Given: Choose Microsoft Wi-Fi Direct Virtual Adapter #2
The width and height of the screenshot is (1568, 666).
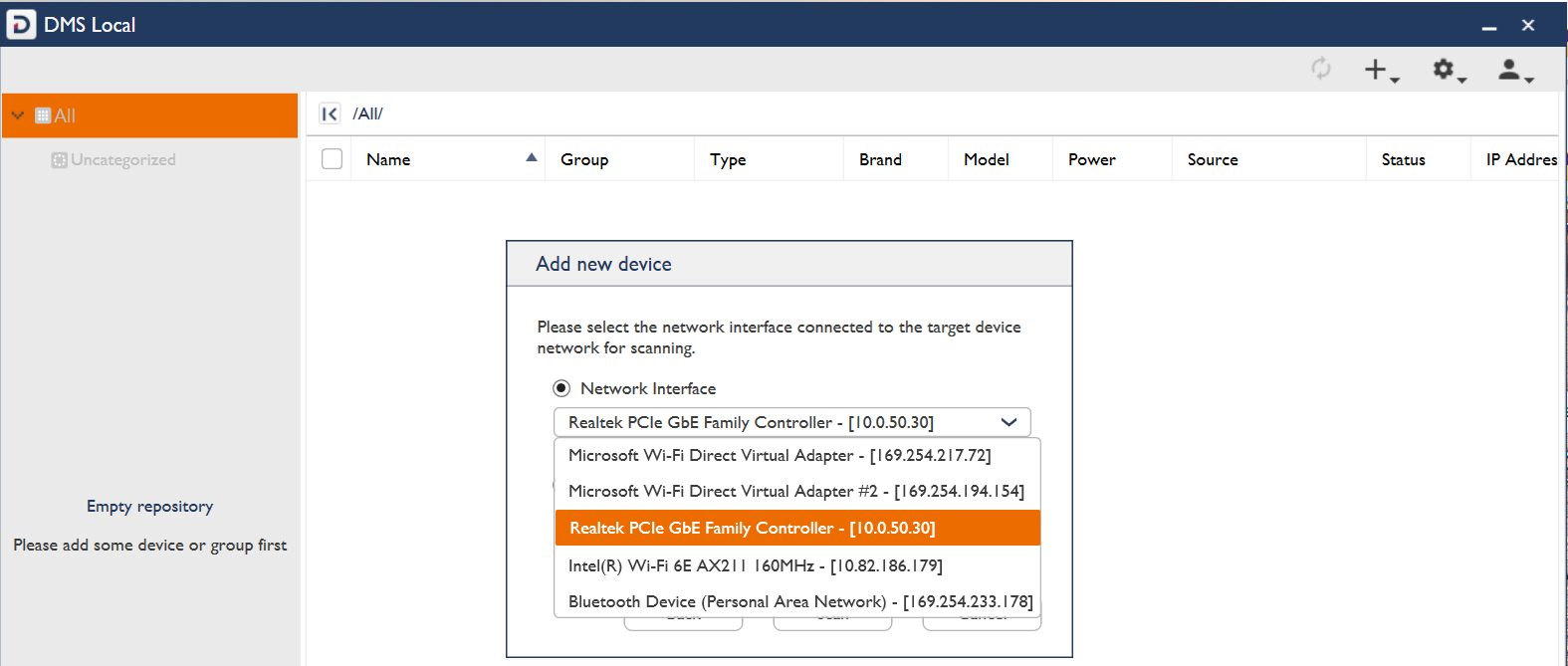Looking at the screenshot, I should (795, 491).
